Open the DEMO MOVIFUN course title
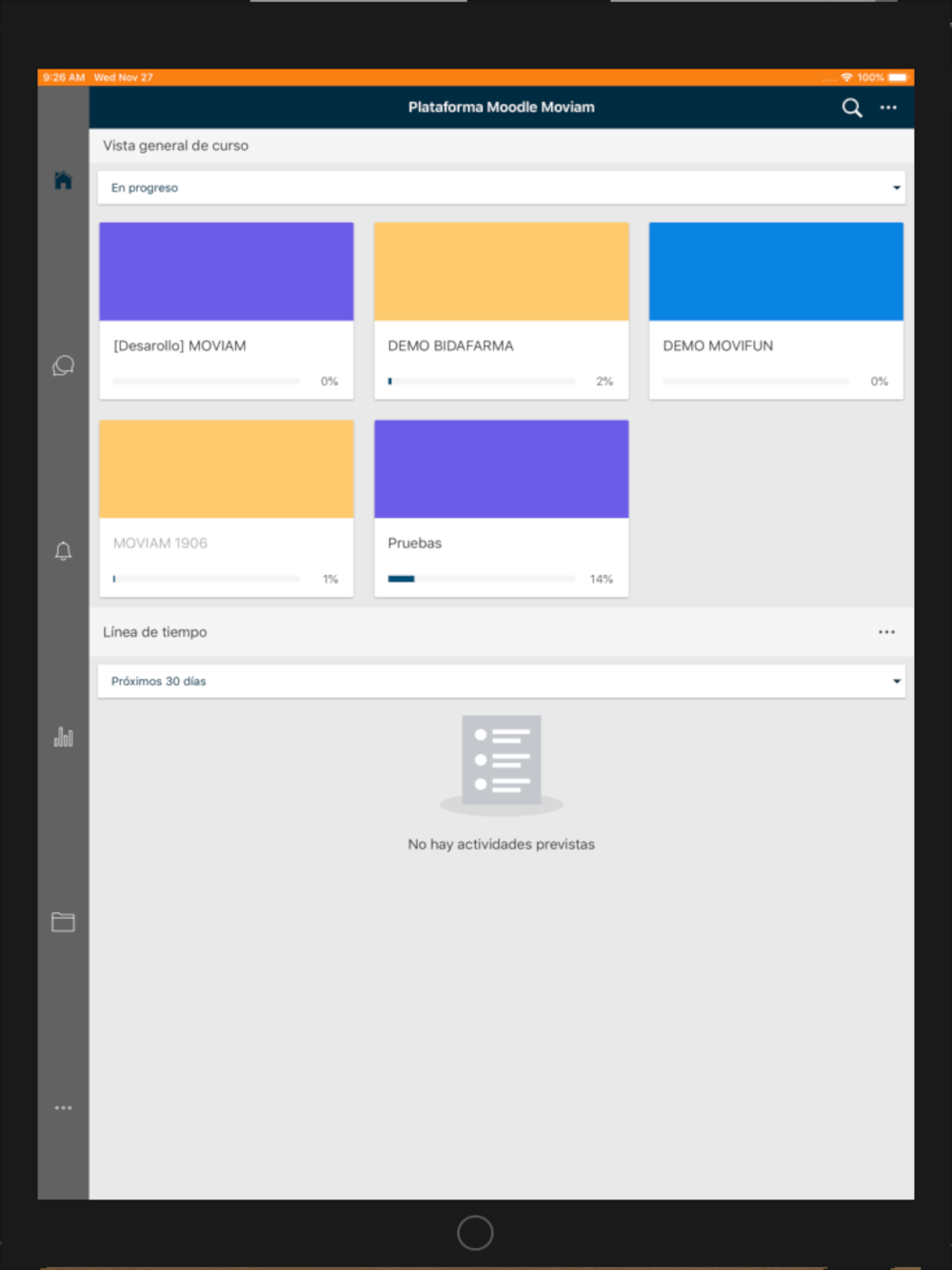The image size is (952, 1270). 718,346
